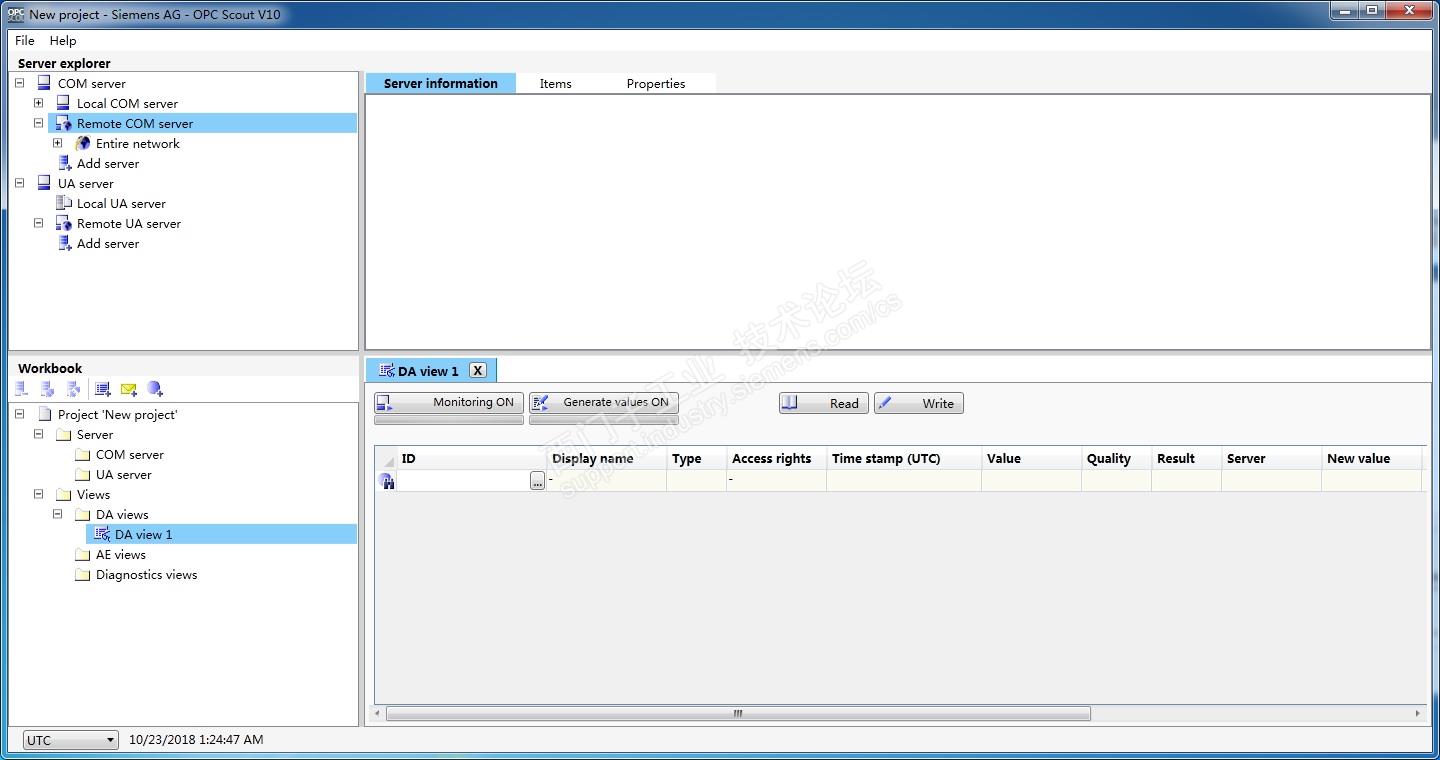This screenshot has height=760, width=1440.
Task: Select the Entire network globe icon
Action: click(x=82, y=143)
